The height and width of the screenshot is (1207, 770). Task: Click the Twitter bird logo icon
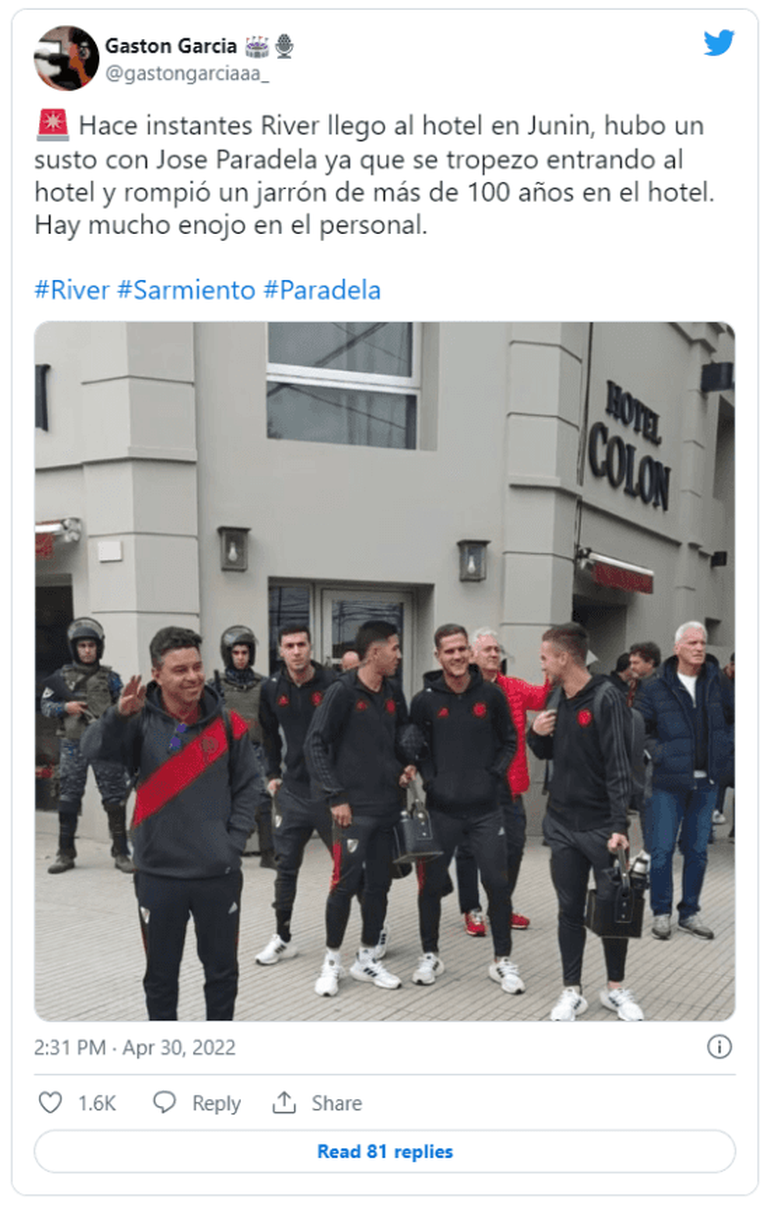[x=718, y=43]
